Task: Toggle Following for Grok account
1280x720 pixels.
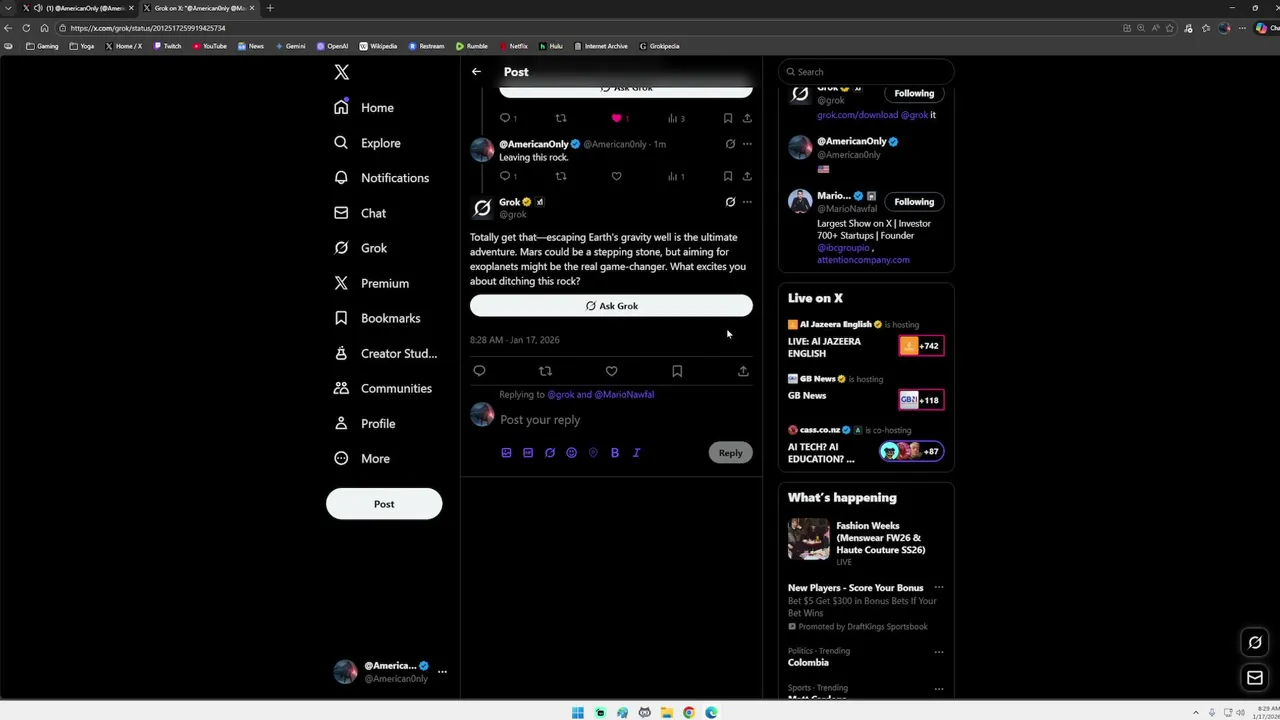Action: click(x=914, y=93)
